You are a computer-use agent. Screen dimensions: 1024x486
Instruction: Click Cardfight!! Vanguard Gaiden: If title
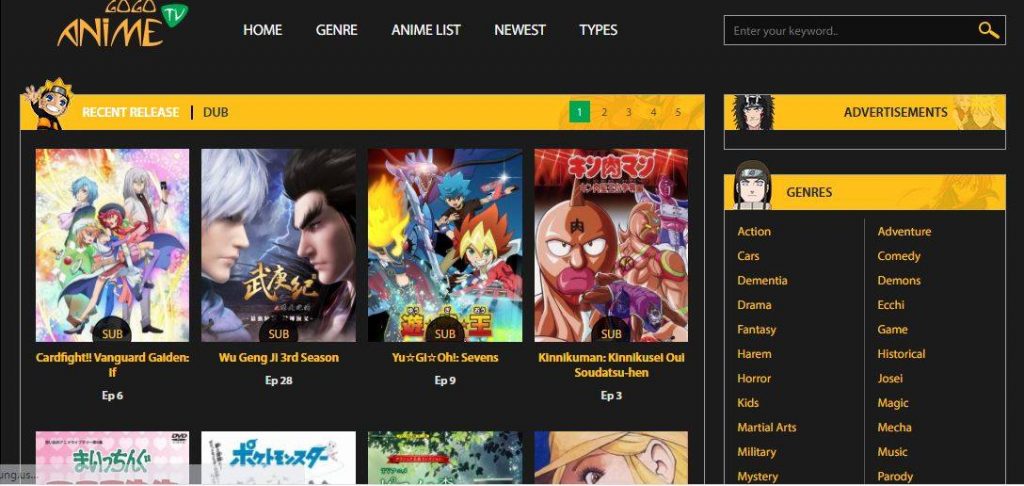click(x=112, y=365)
